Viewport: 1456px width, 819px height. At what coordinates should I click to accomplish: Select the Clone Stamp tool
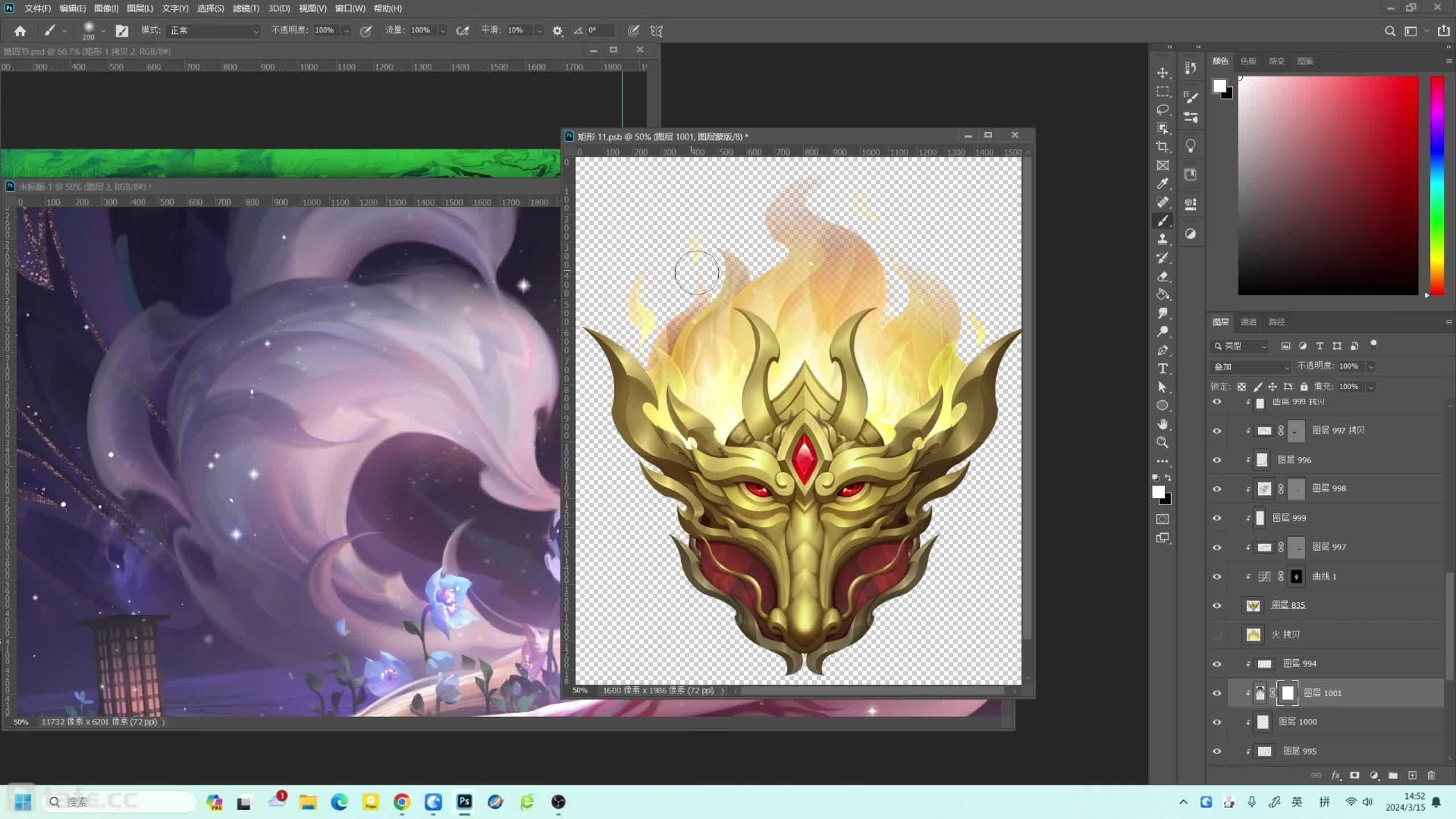click(1163, 239)
